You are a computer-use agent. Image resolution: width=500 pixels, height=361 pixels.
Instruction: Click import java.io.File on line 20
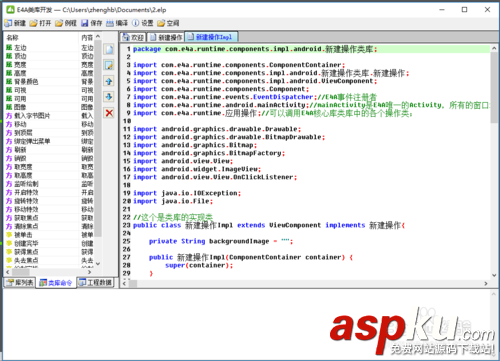[173, 201]
